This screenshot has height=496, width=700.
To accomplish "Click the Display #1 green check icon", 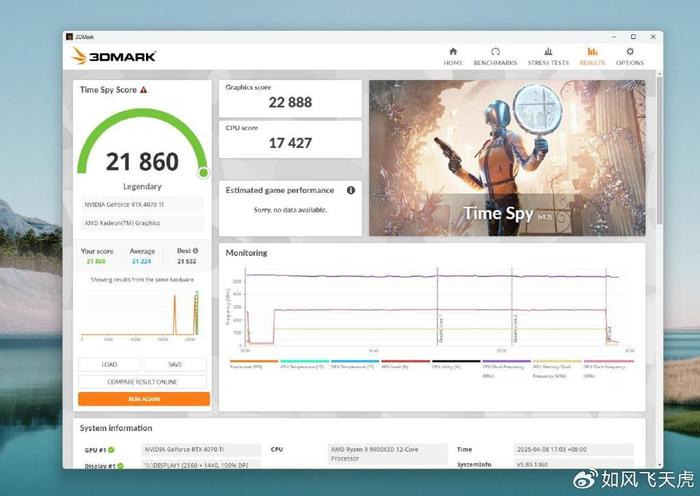I will point(121,466).
